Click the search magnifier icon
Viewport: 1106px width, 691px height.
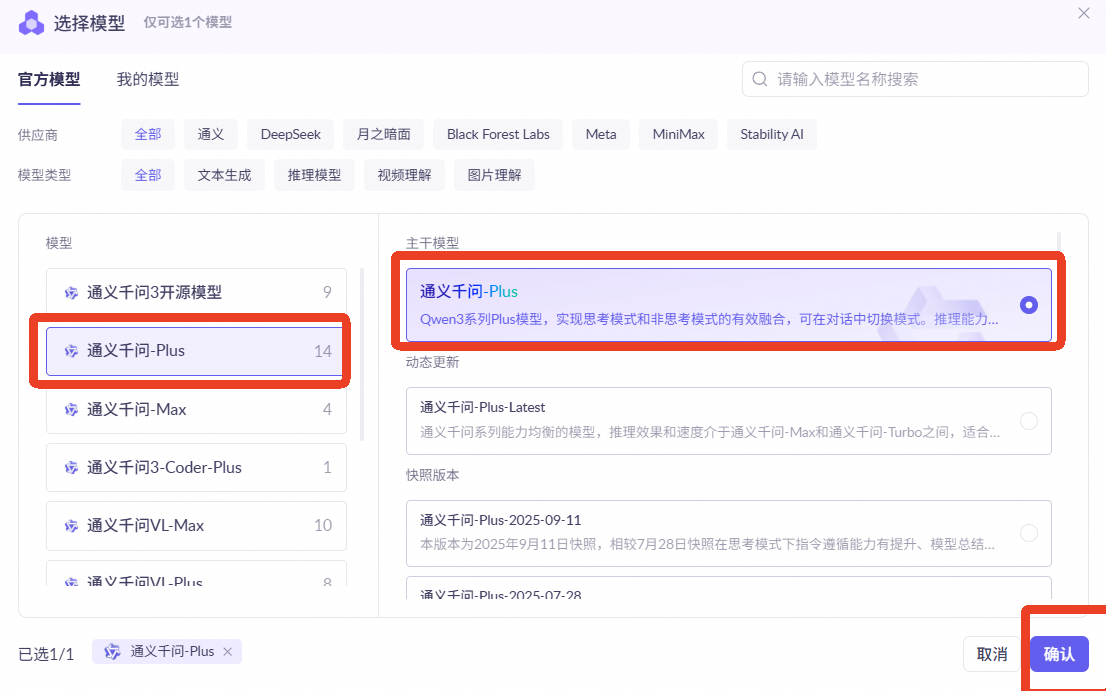click(760, 79)
